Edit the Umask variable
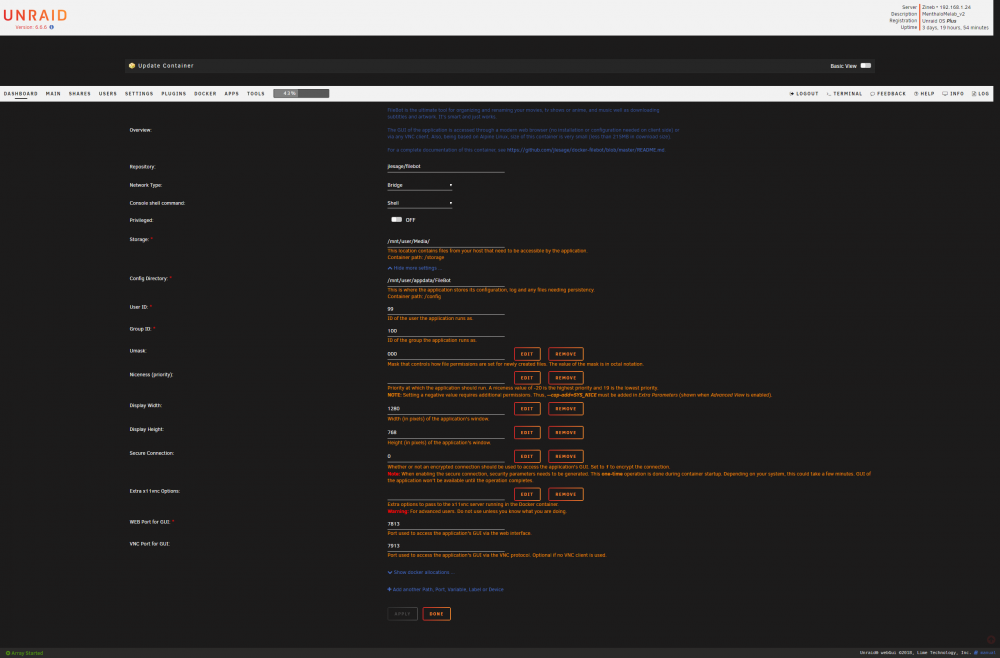Screen dimensions: 1000x658 (x=527, y=354)
